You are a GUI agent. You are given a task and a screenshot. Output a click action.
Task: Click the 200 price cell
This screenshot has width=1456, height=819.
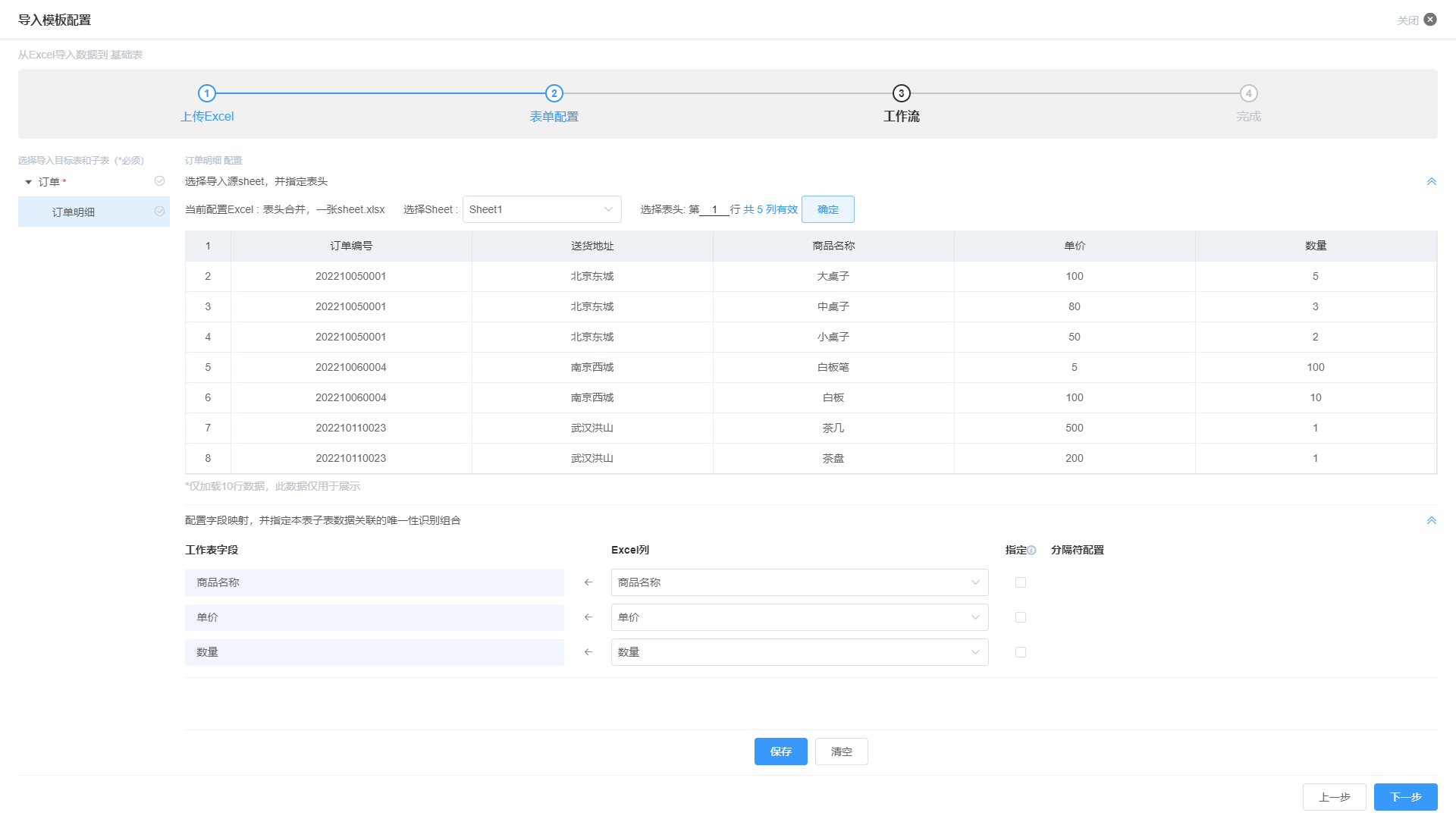click(x=1075, y=458)
